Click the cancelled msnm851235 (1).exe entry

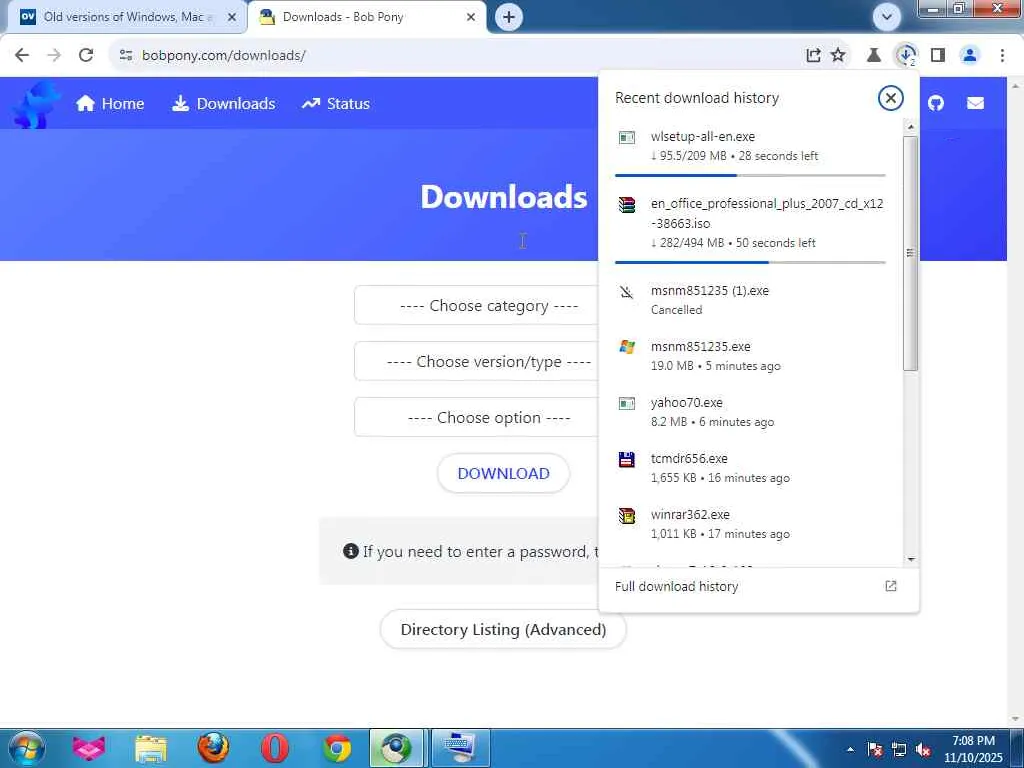tap(750, 300)
